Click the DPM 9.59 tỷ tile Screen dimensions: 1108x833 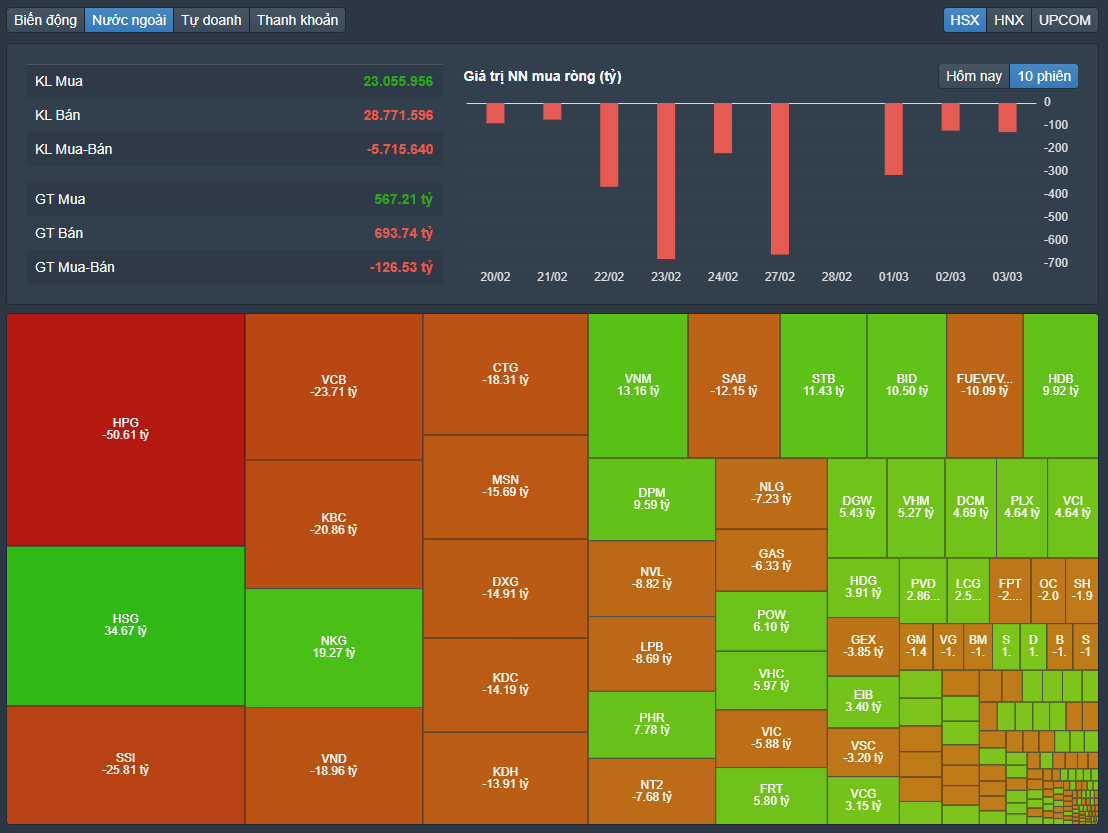coord(652,500)
